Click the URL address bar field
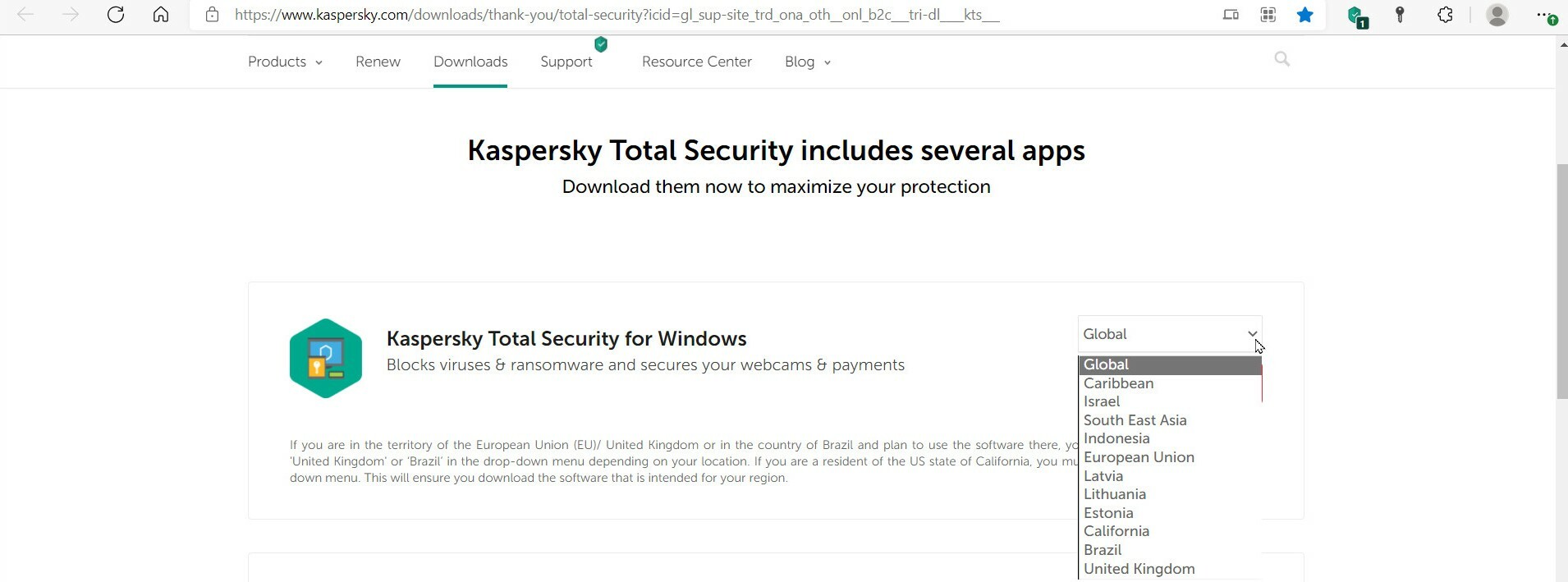Screen dimensions: 1568x582 616,15
